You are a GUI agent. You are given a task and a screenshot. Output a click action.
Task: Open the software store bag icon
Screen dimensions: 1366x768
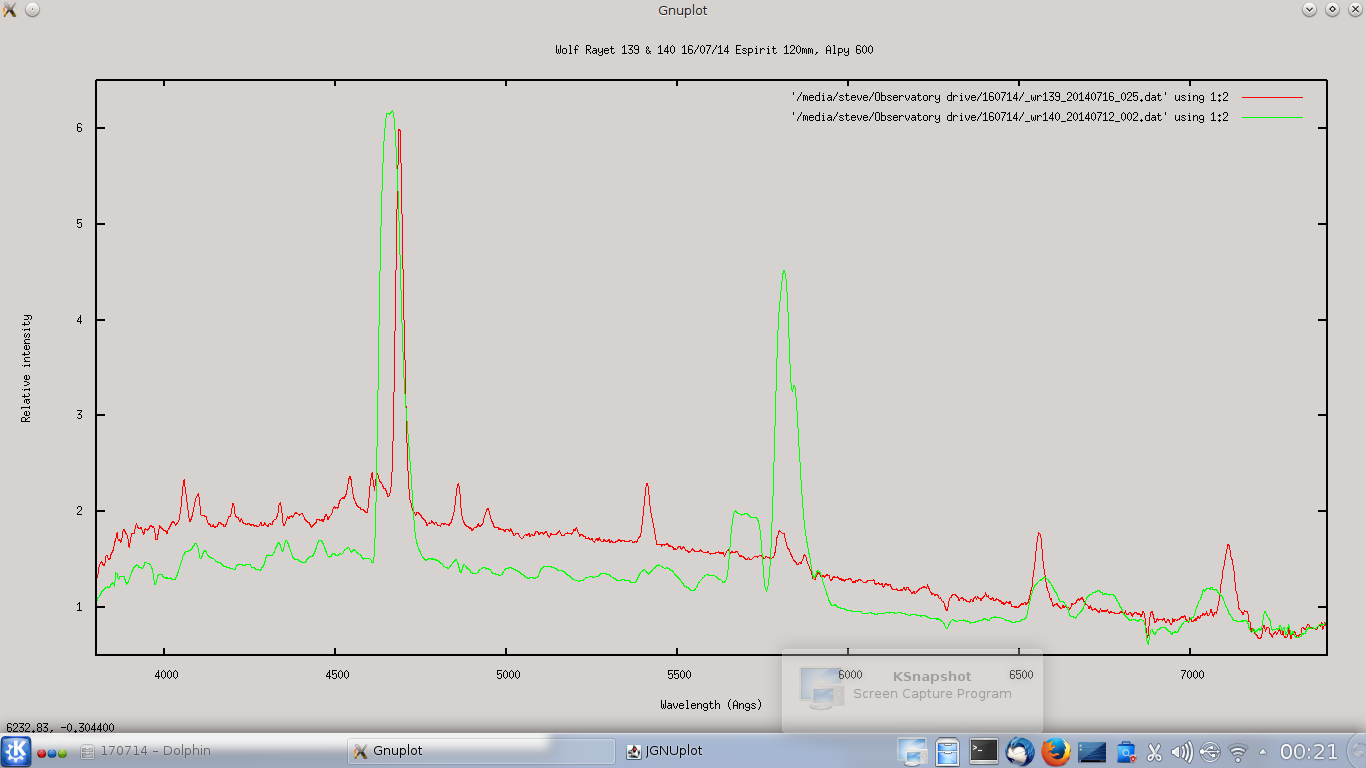(1126, 751)
